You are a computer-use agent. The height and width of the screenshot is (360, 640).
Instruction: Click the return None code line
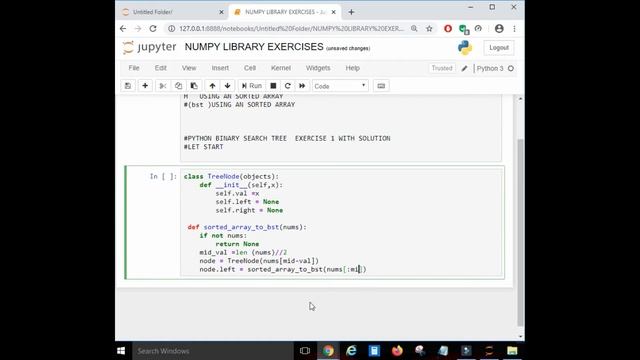click(x=237, y=244)
